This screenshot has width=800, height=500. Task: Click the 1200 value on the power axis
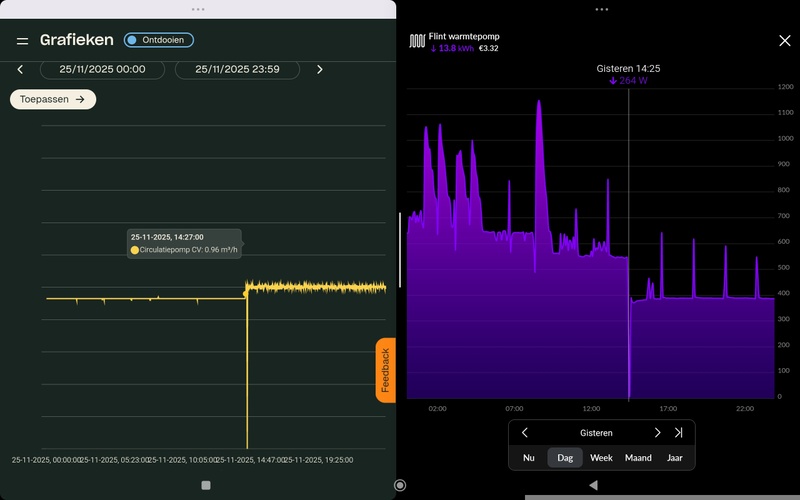(x=785, y=87)
